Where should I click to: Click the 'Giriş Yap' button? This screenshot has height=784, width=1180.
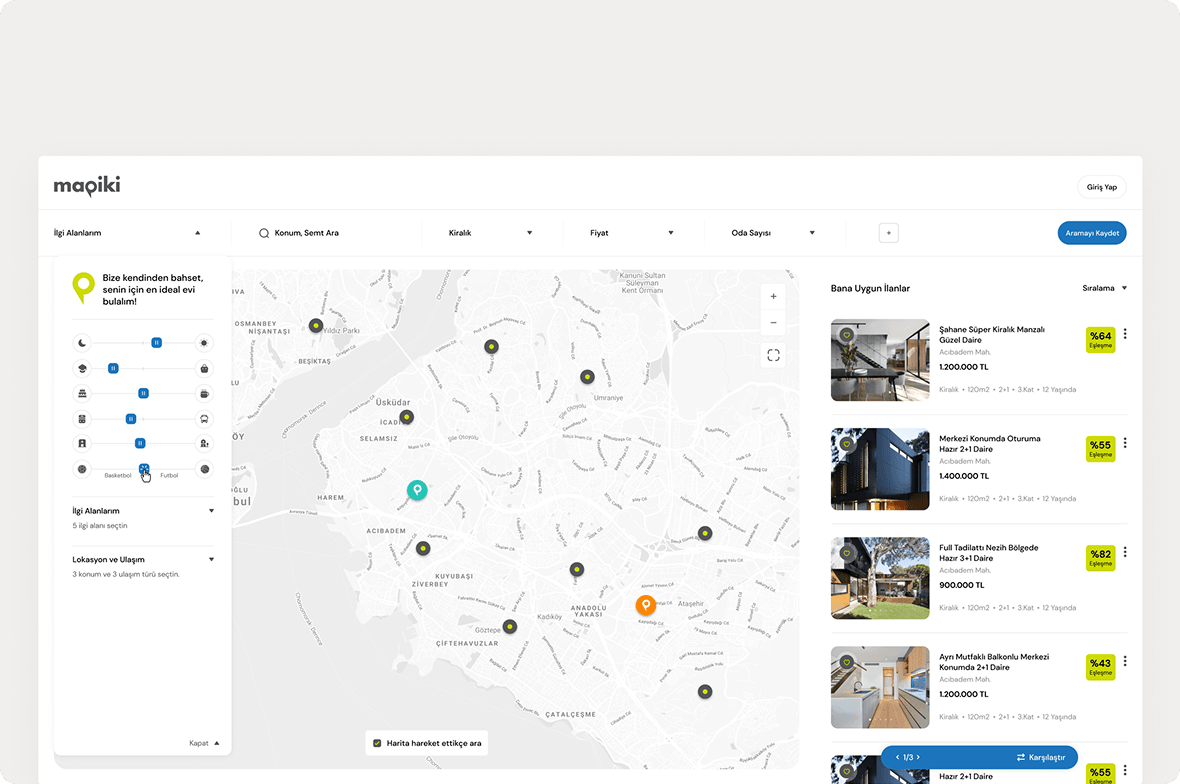coord(1101,187)
